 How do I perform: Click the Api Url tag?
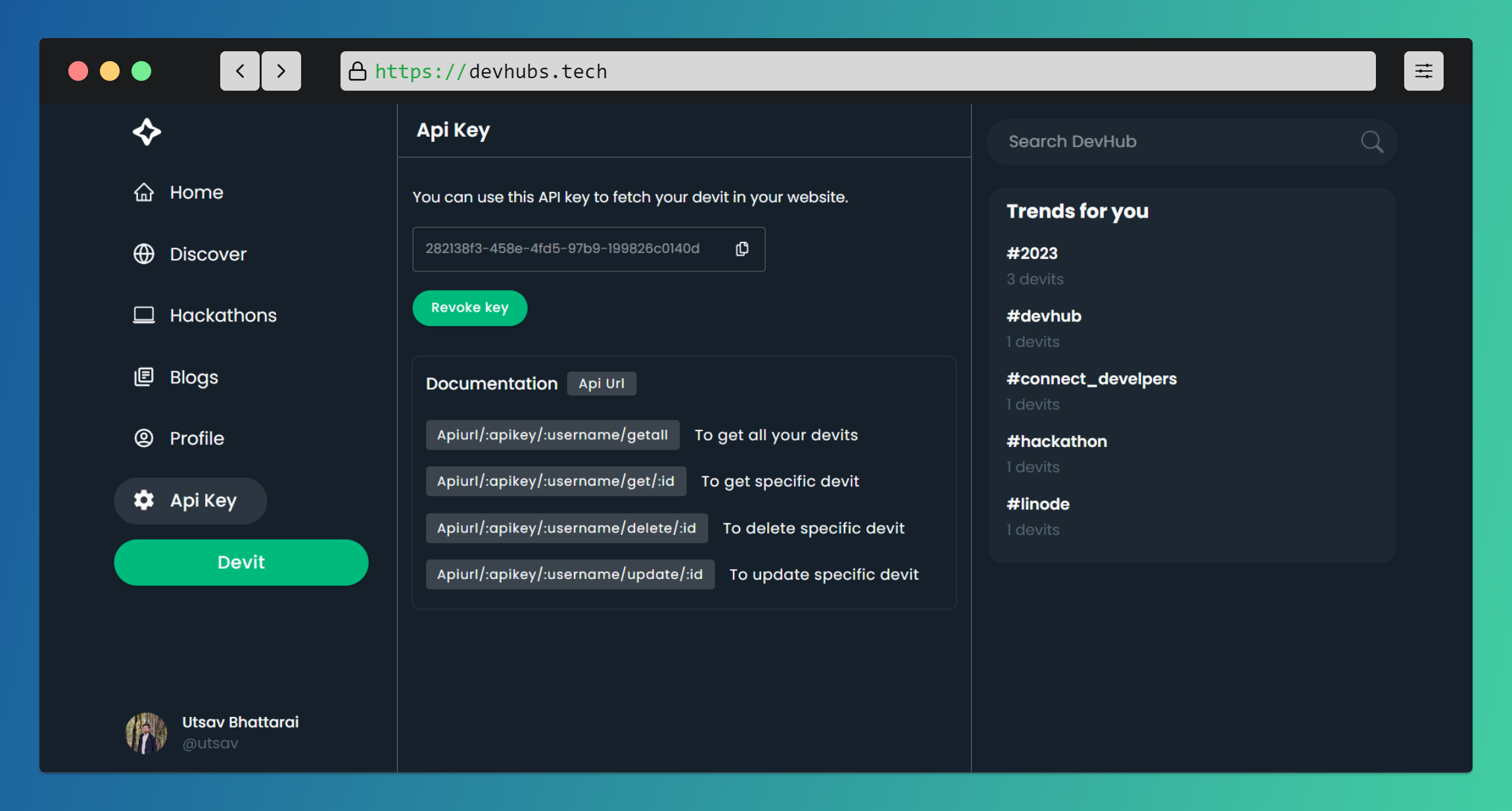[602, 384]
